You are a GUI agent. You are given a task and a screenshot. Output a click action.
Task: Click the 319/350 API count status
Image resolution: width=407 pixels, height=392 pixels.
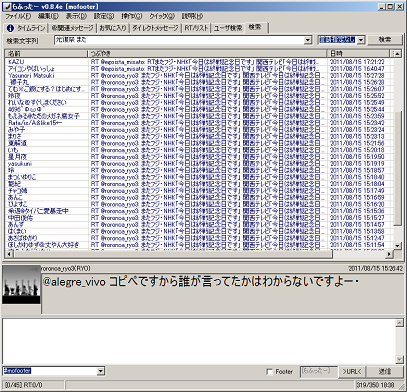[x=375, y=385]
